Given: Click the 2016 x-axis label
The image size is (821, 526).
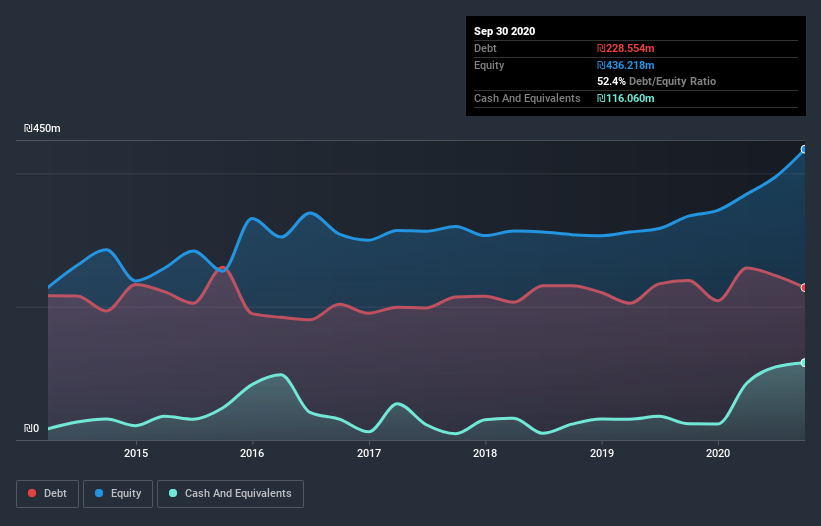Looking at the screenshot, I should point(252,453).
